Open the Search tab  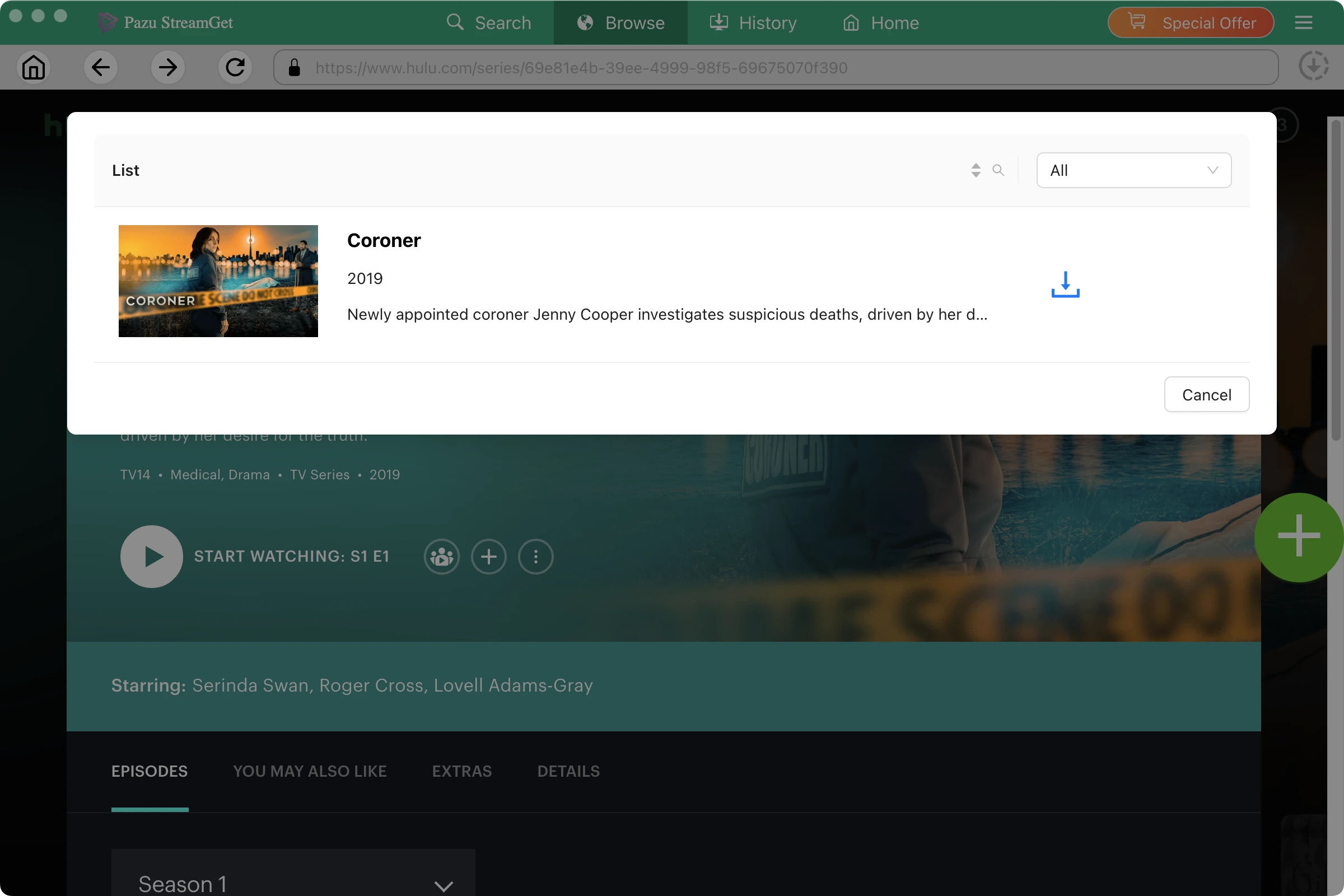[488, 23]
